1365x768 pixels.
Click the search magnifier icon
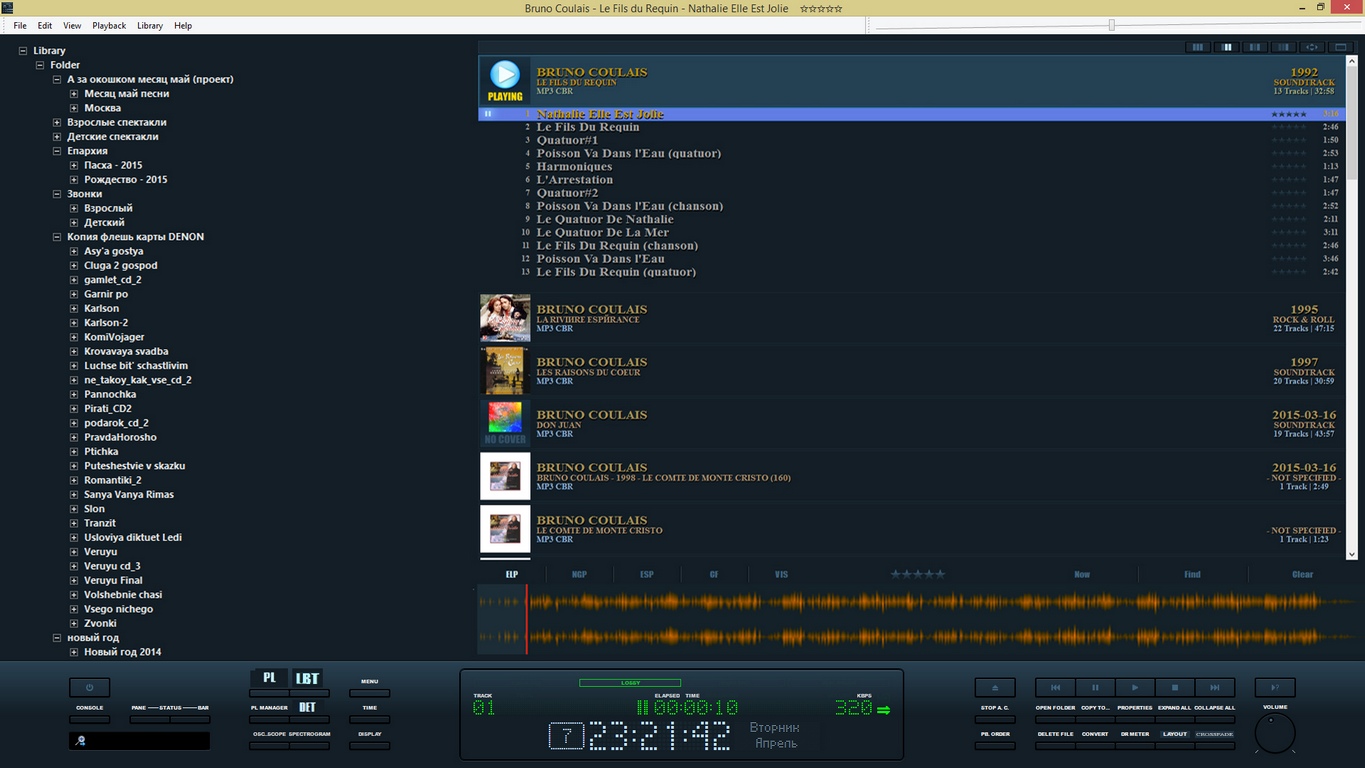(81, 741)
